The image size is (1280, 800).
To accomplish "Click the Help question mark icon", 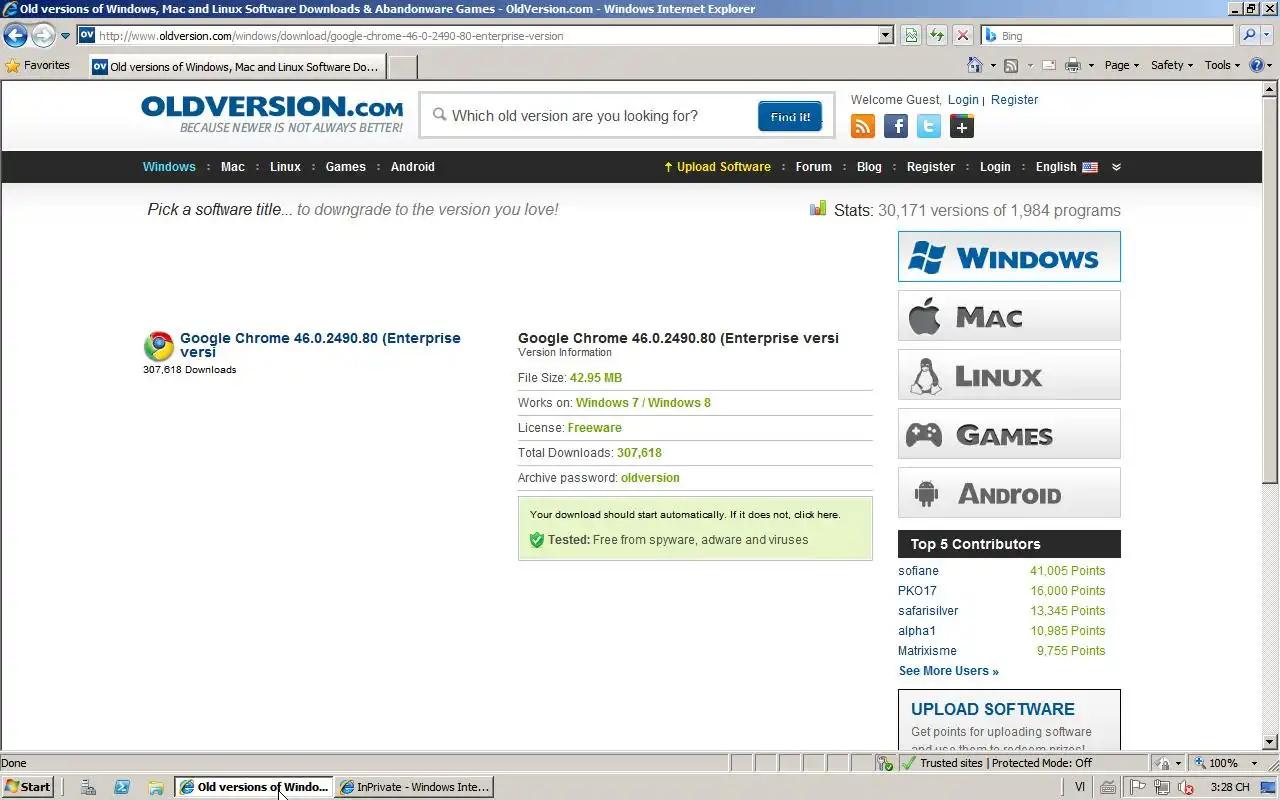I will (x=1256, y=65).
